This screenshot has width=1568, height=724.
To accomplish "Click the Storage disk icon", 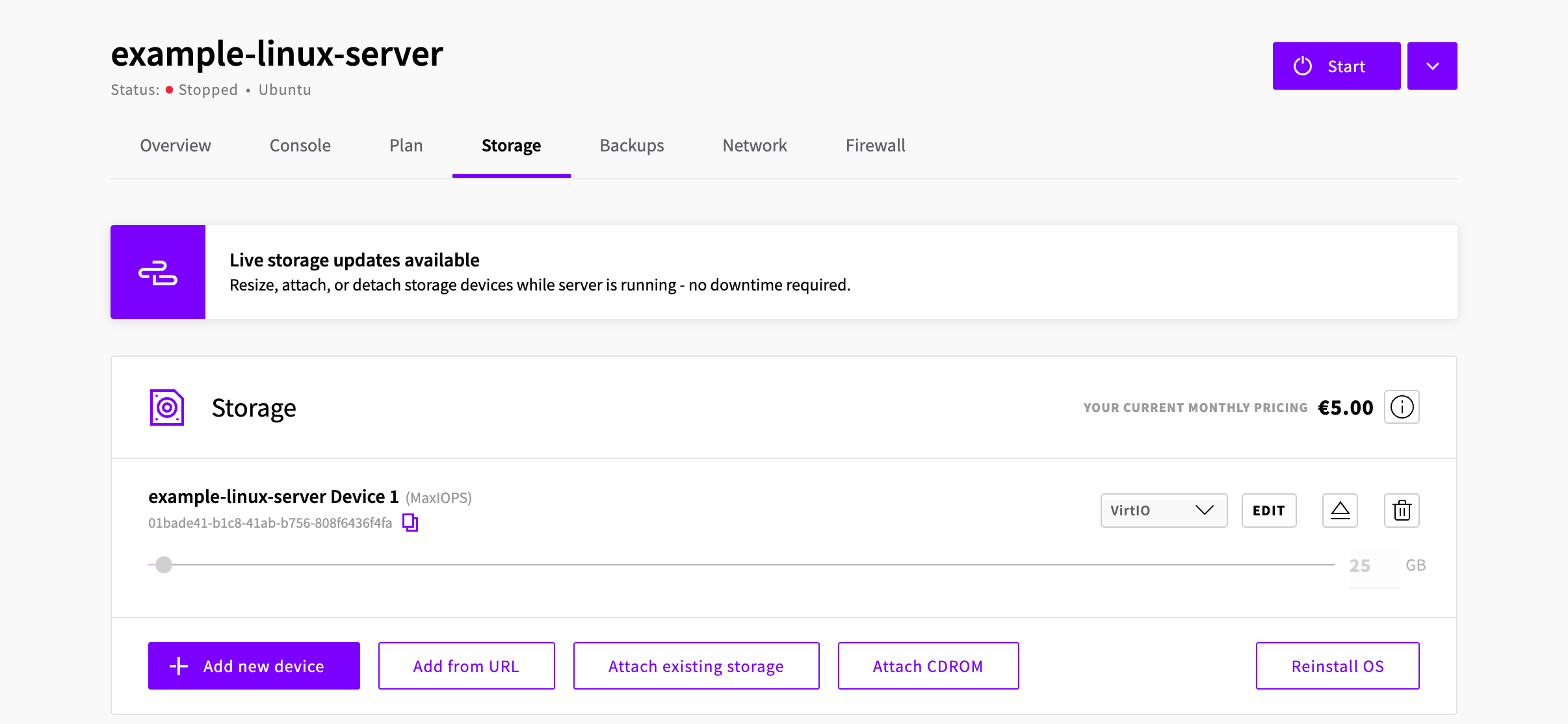I will [x=167, y=407].
